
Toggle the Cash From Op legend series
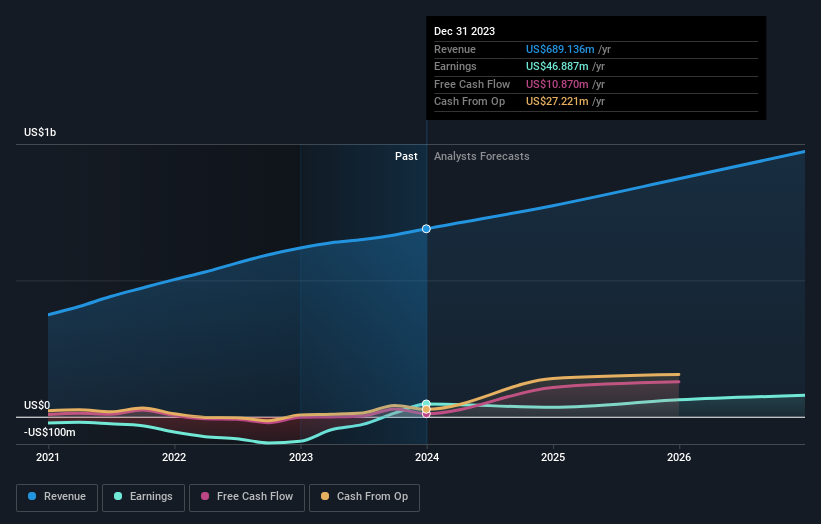[x=364, y=497]
